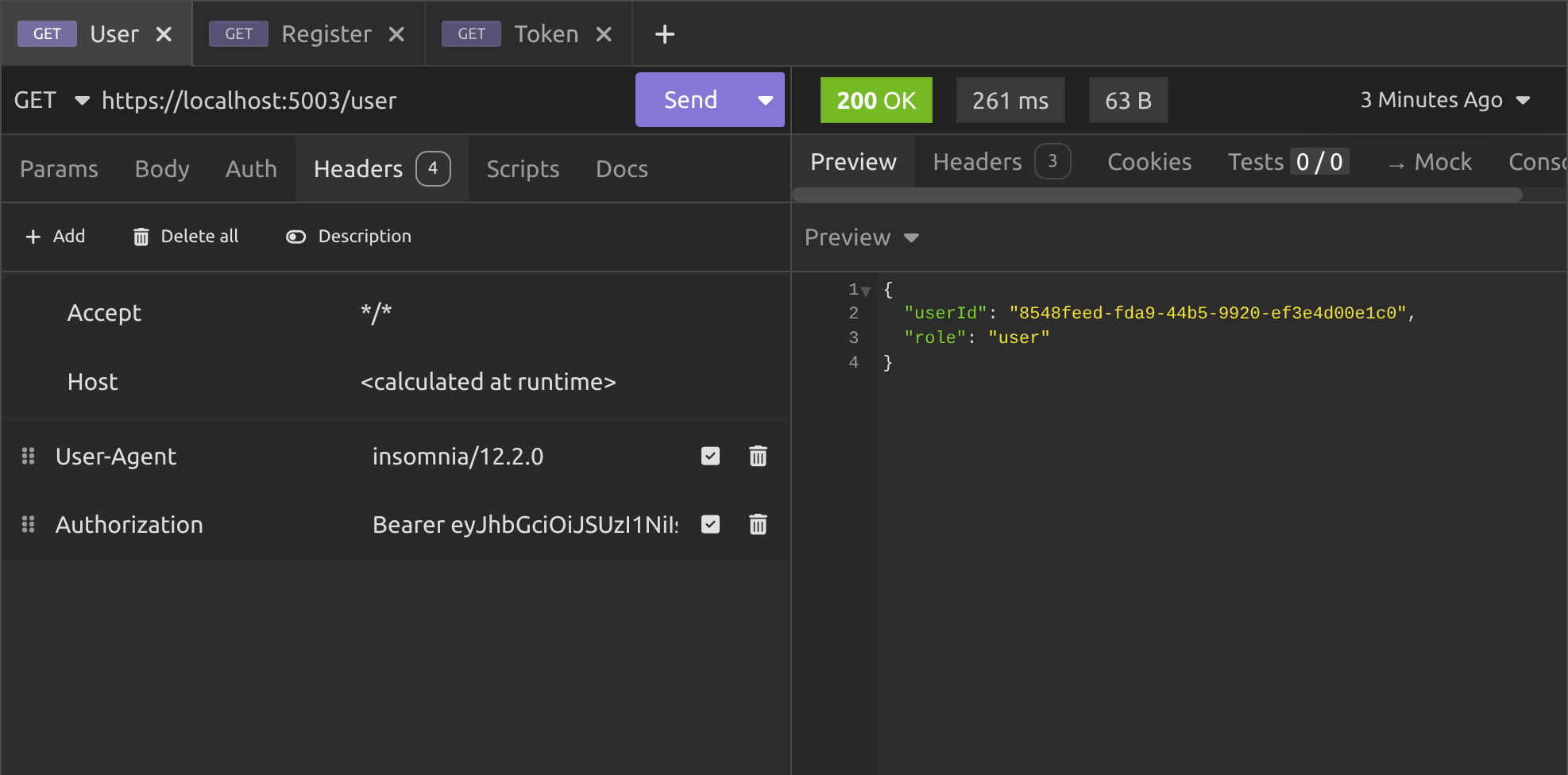Toggle the header Description switch
The height and width of the screenshot is (775, 1568).
pos(295,237)
